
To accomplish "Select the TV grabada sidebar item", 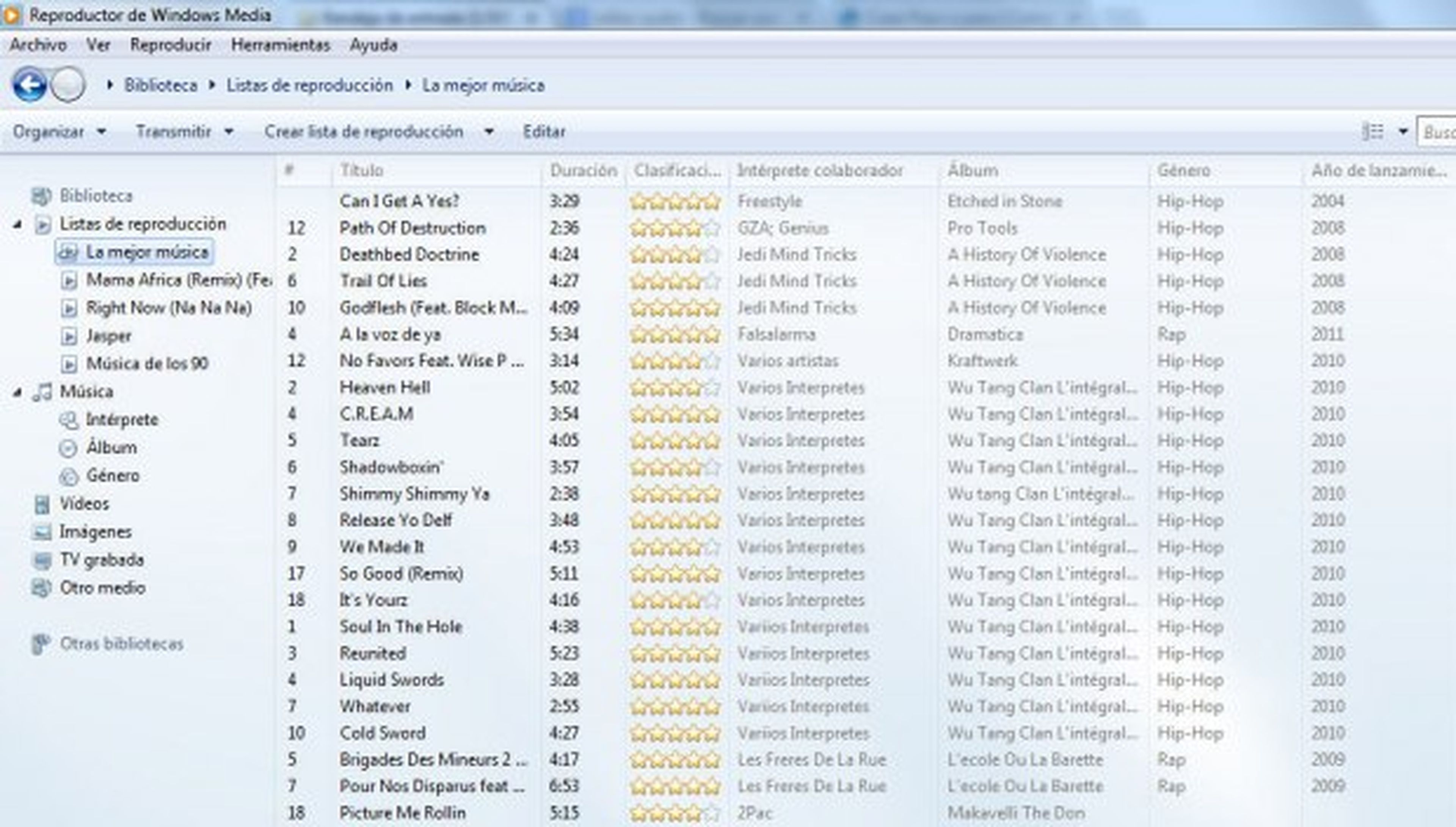I will (x=102, y=560).
